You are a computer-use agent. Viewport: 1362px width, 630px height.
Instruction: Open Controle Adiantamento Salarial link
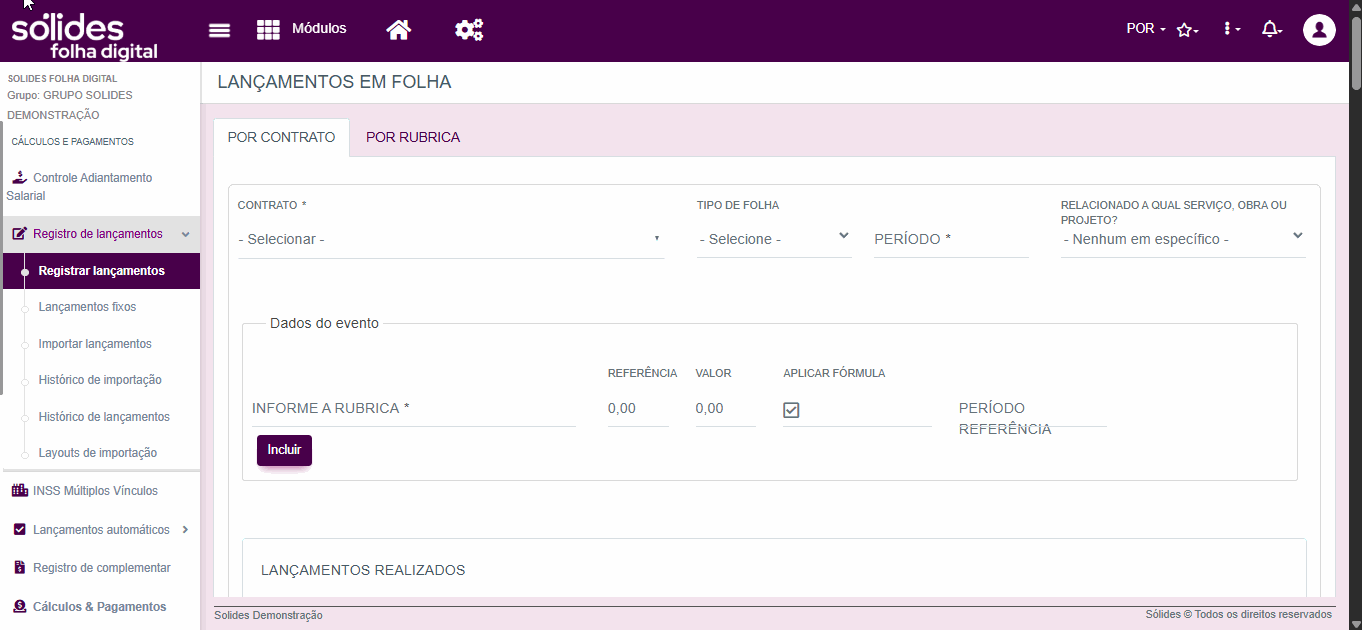point(79,187)
